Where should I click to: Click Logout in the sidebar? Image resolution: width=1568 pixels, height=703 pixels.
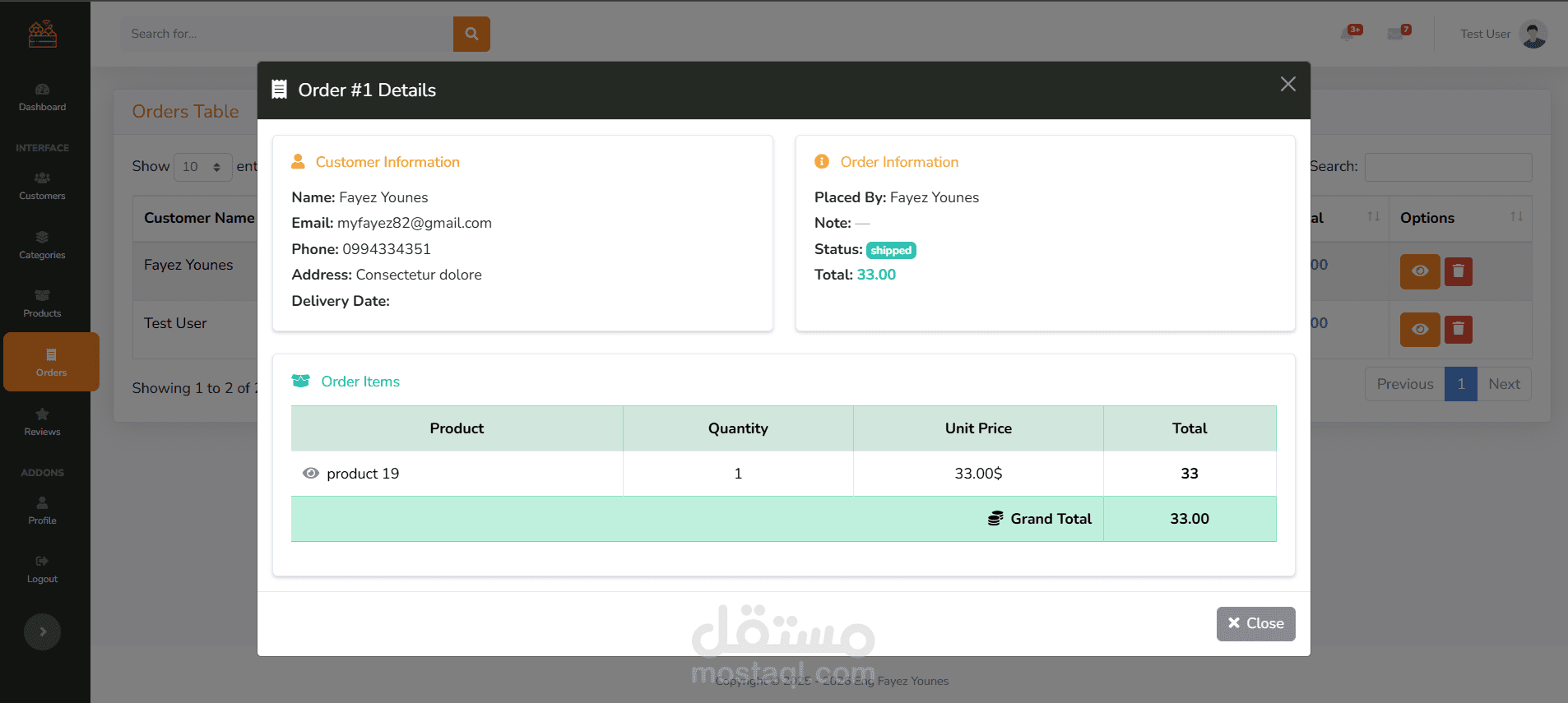point(43,569)
